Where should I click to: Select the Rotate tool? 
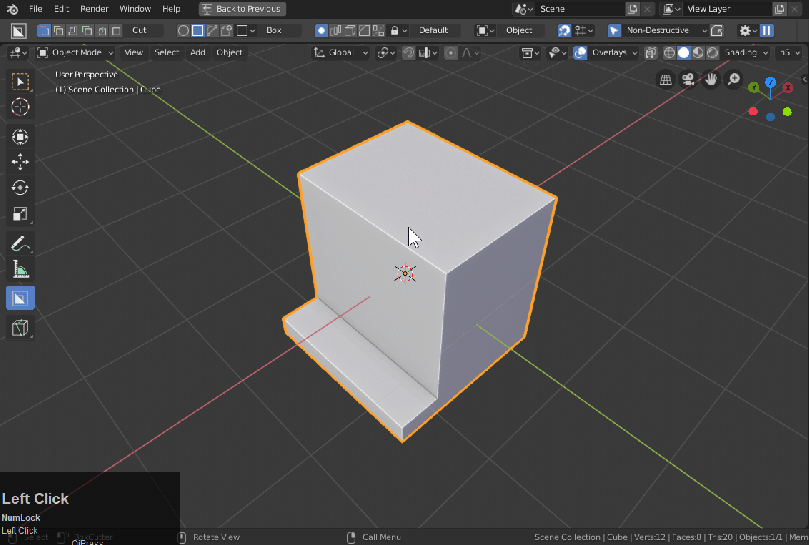coord(20,188)
